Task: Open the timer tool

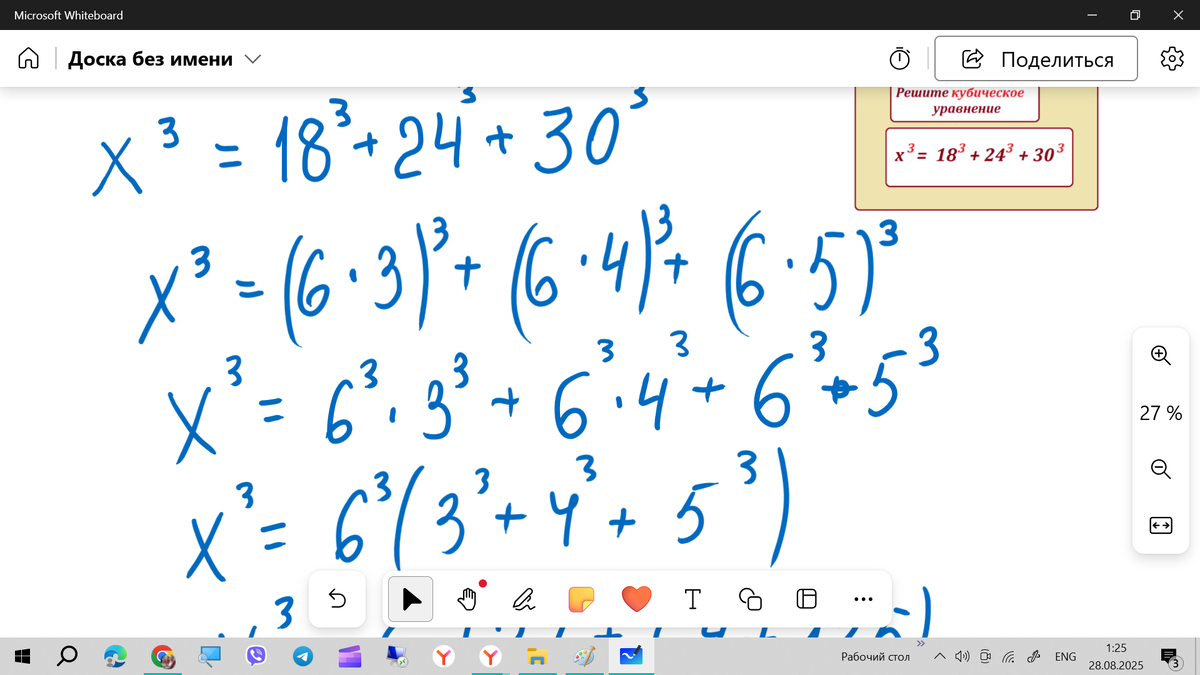Action: (900, 59)
